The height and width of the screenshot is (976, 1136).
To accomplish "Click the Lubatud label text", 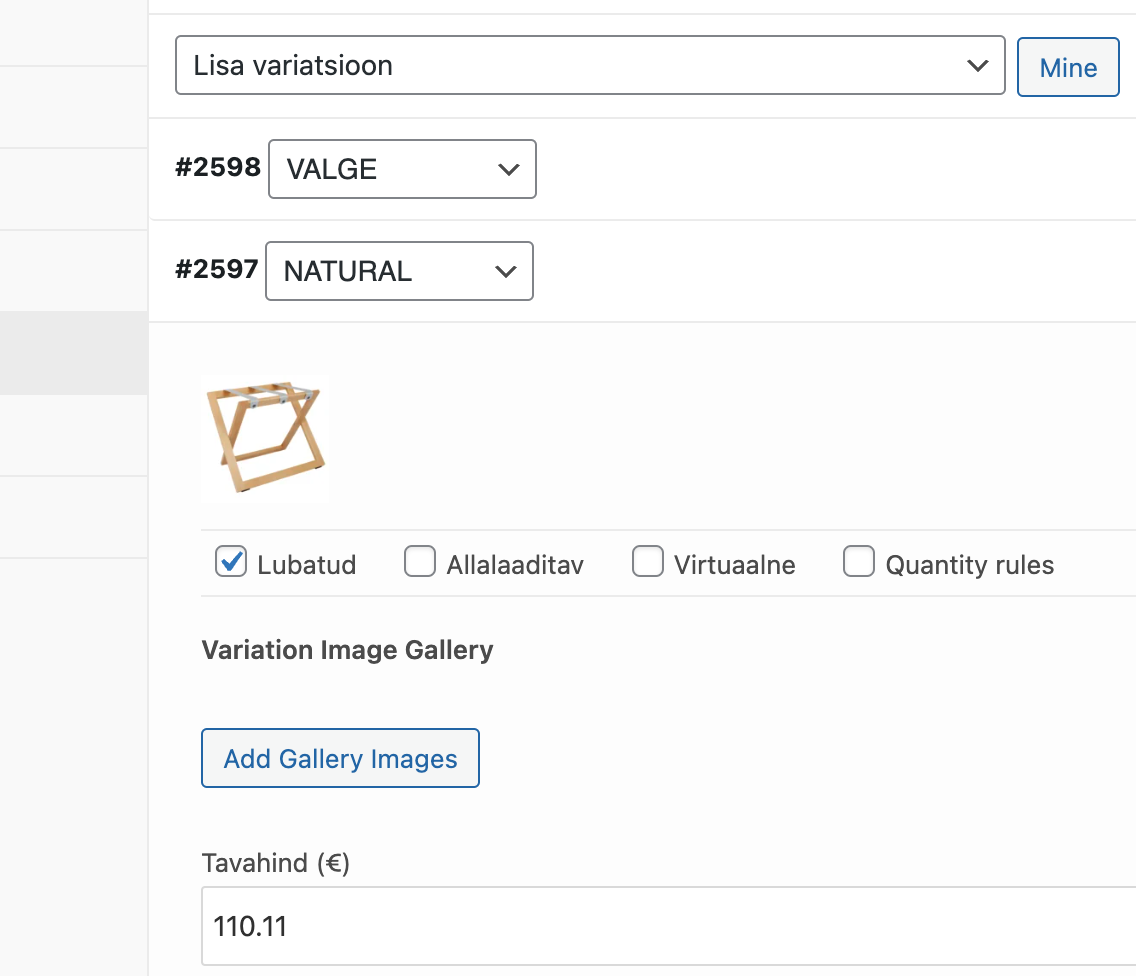I will click(x=306, y=565).
